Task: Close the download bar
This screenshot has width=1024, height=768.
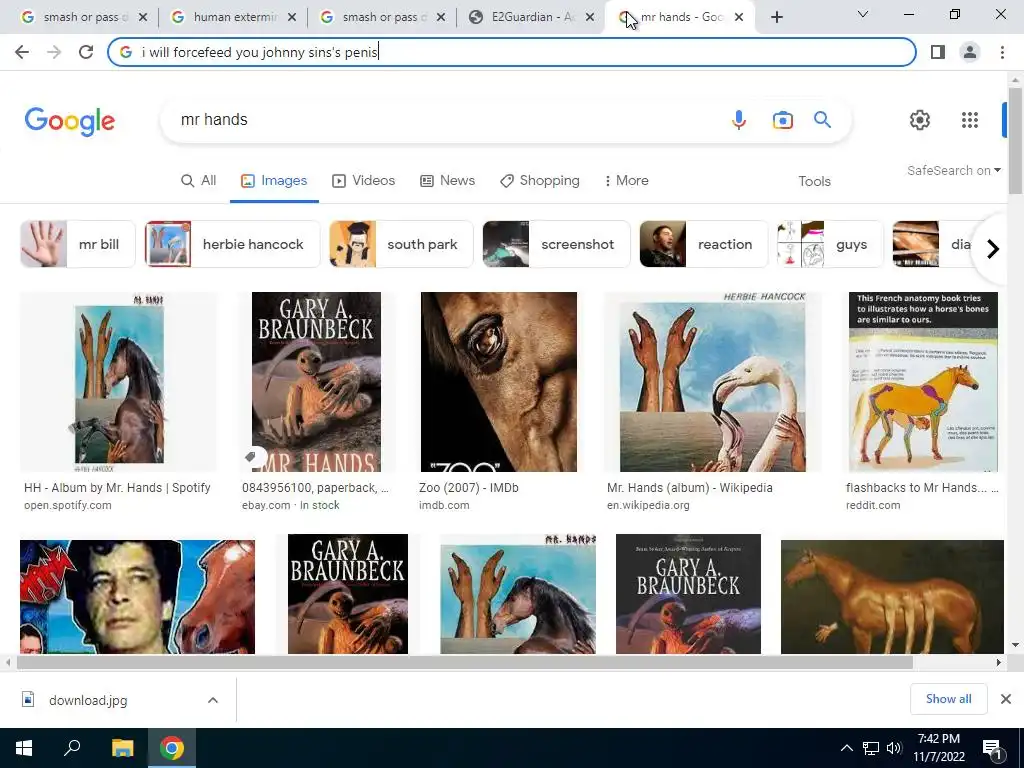Action: tap(1006, 699)
